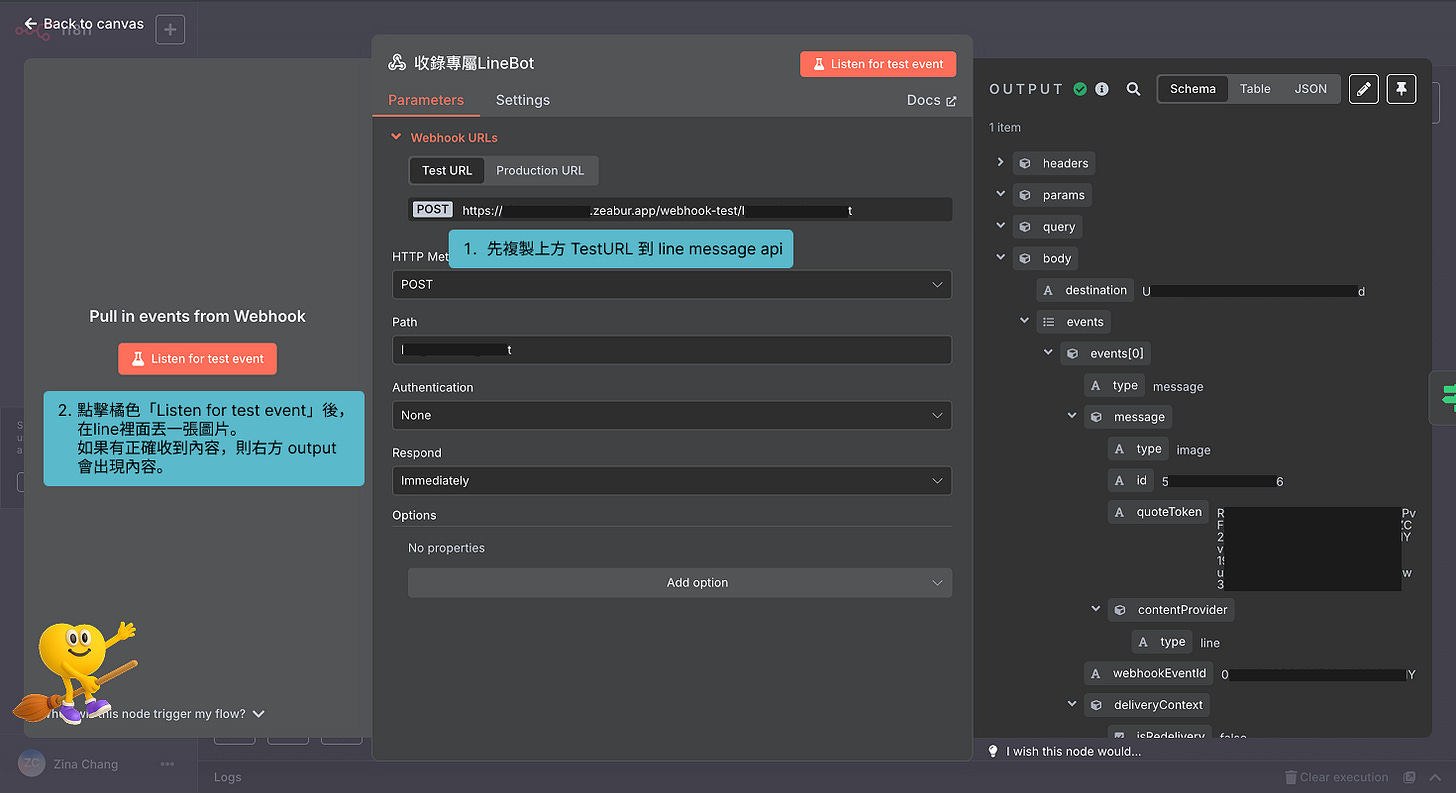Screen dimensions: 1456x793
Task: Select the Production URL toggle
Action: coord(540,171)
